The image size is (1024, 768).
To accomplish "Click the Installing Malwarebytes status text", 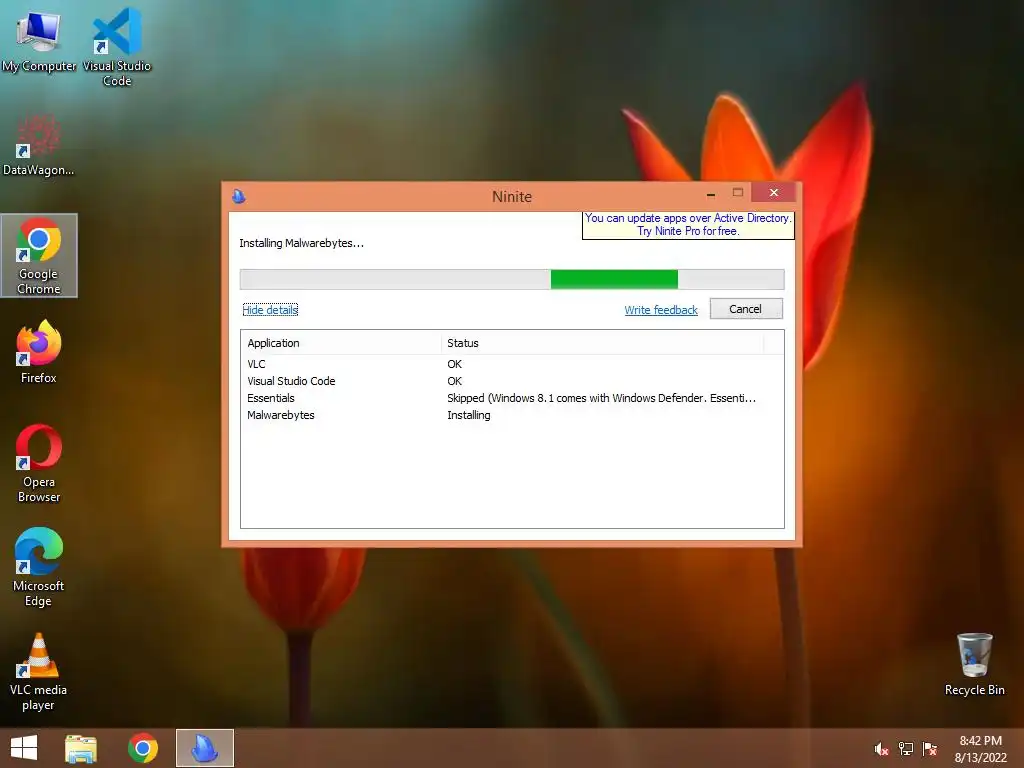I will (302, 243).
